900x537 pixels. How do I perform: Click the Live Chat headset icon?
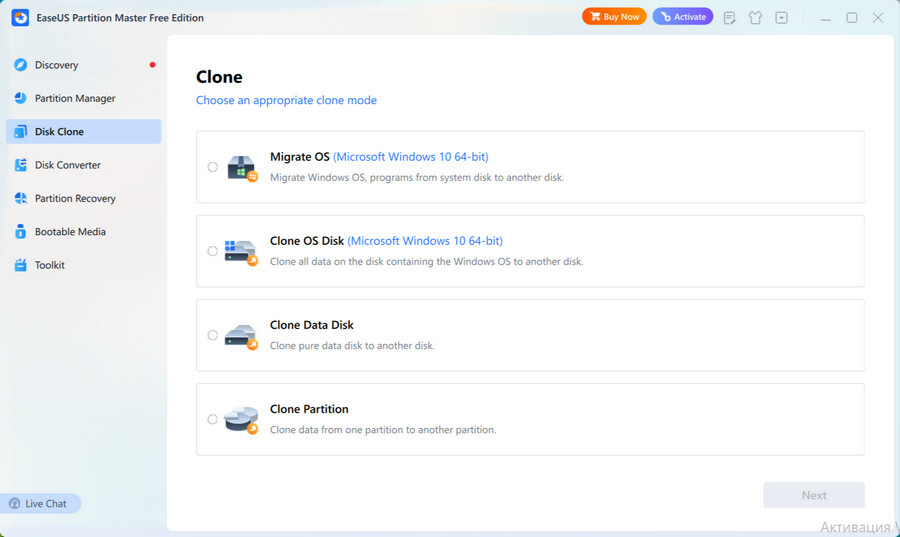[x=14, y=503]
